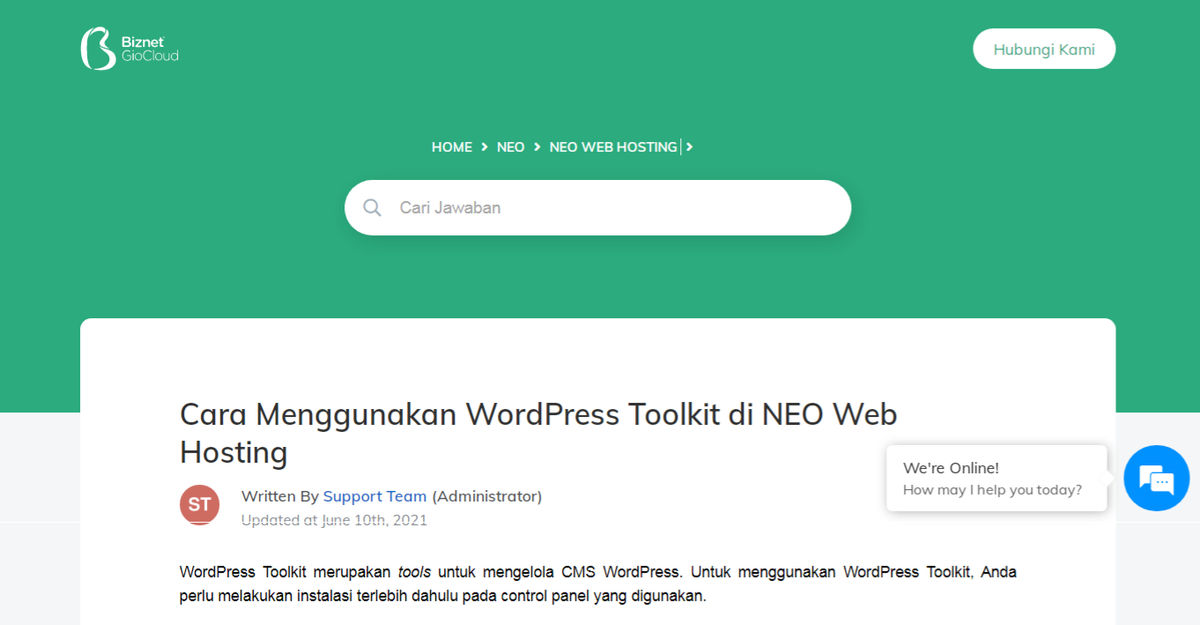Image resolution: width=1200 pixels, height=625 pixels.
Task: Click the Updated at June 10th, 2021 text
Action: point(334,520)
